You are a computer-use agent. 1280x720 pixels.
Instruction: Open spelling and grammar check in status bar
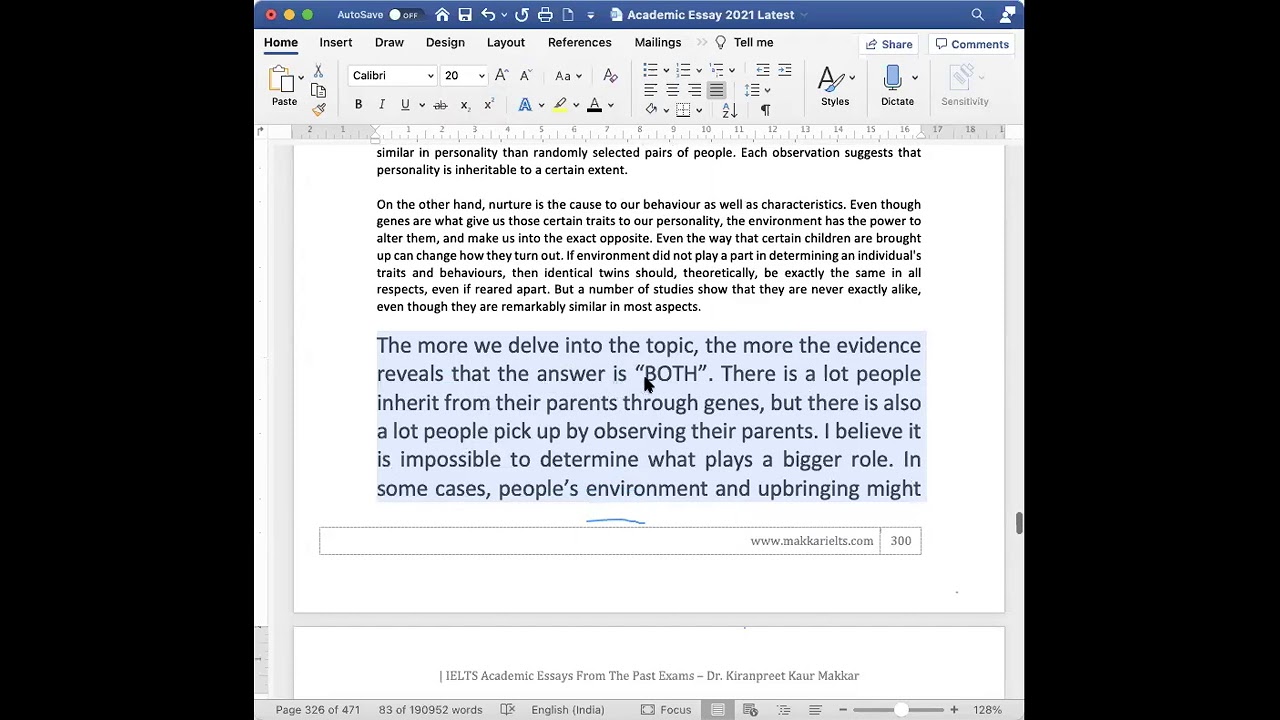coord(507,710)
